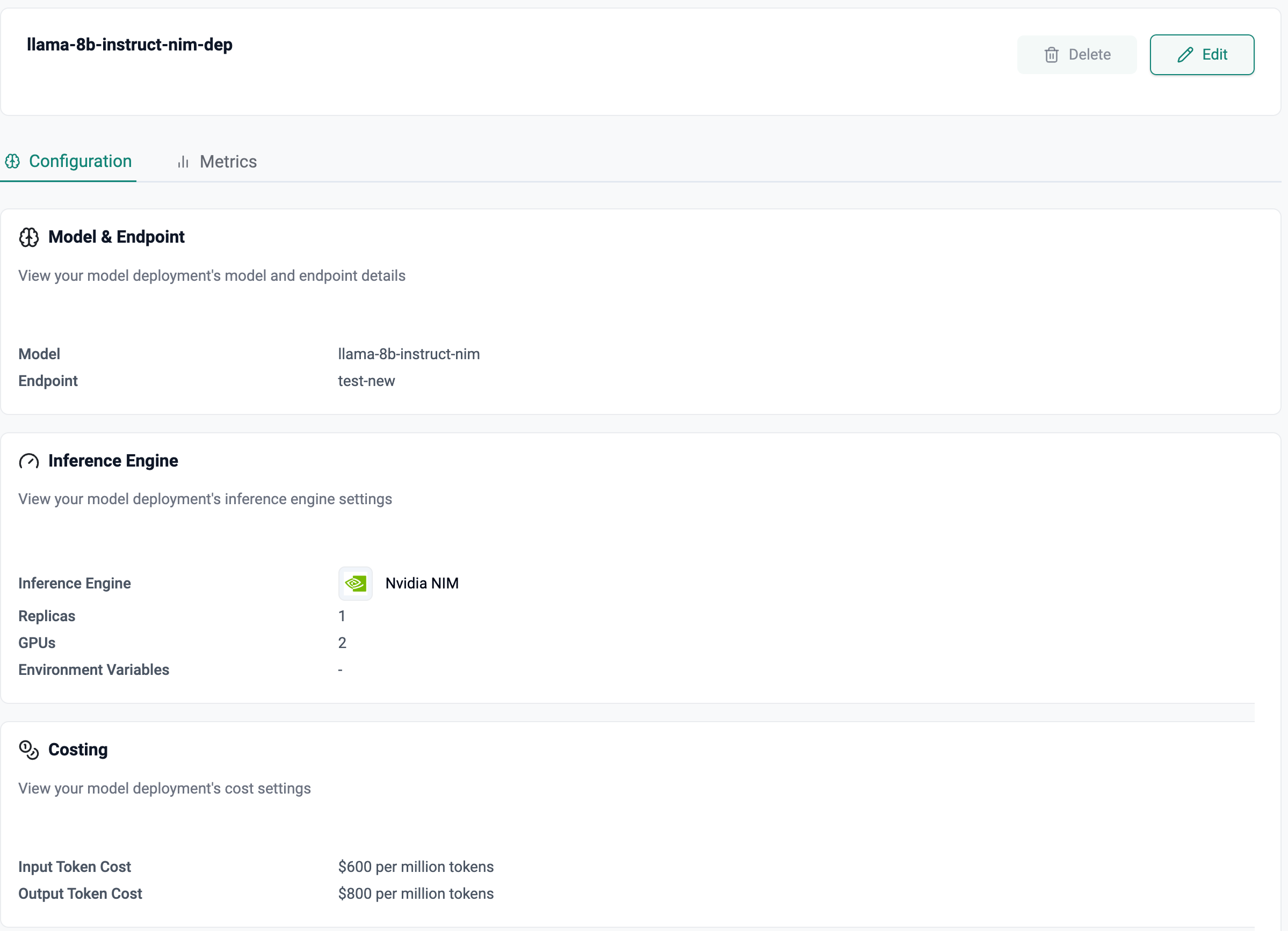
Task: Click the llama-8b-instruct-nim model value
Action: pyautogui.click(x=409, y=354)
